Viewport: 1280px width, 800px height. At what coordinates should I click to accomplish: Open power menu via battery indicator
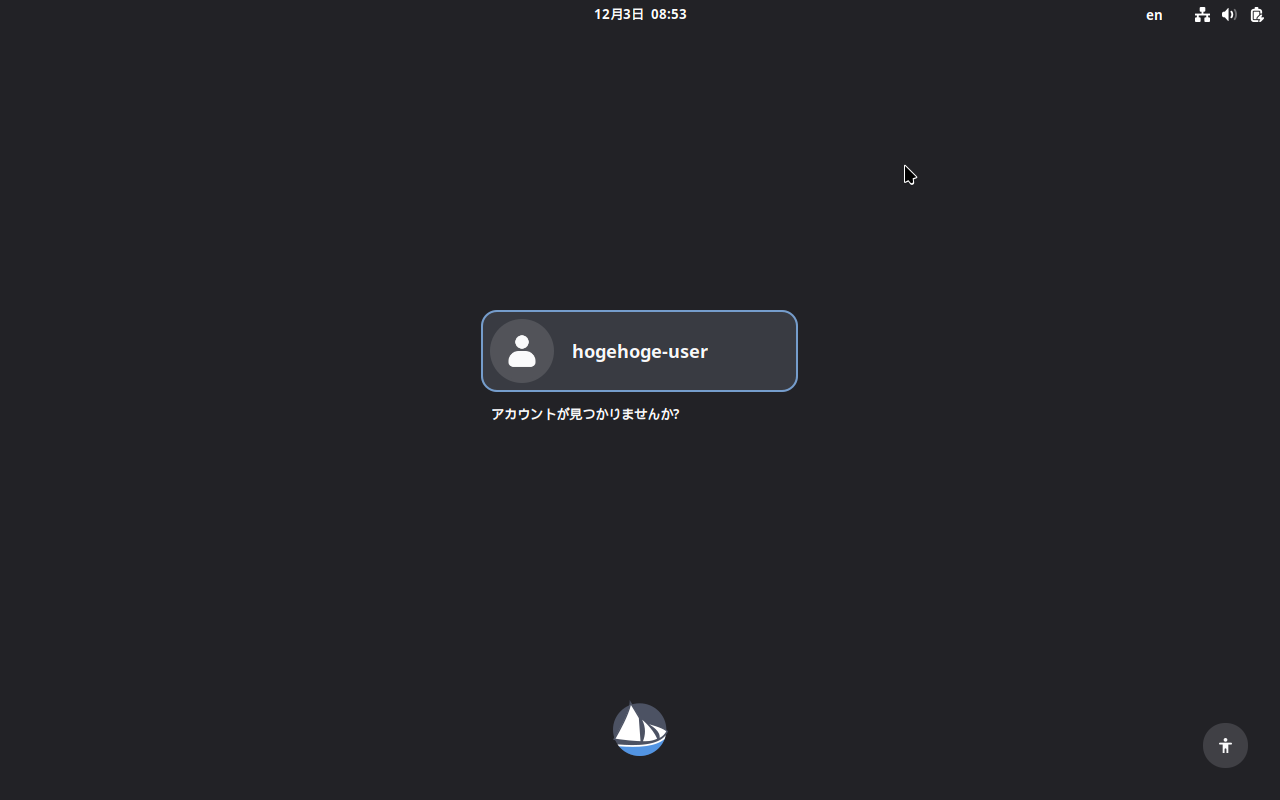[x=1257, y=15]
